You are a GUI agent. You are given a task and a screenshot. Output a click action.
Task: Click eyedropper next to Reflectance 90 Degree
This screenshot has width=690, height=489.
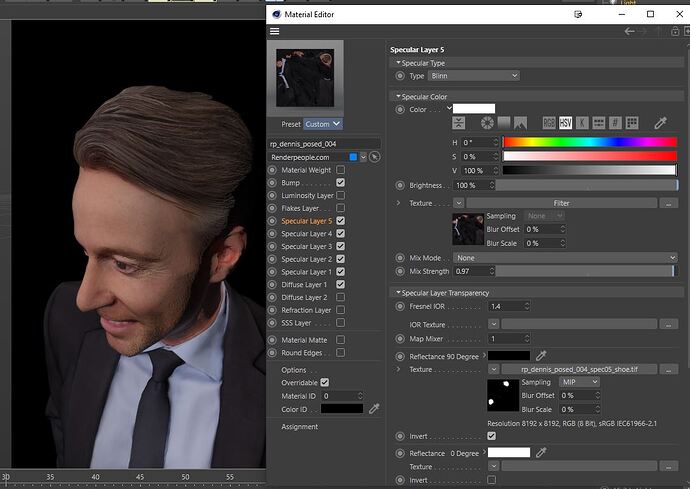541,355
